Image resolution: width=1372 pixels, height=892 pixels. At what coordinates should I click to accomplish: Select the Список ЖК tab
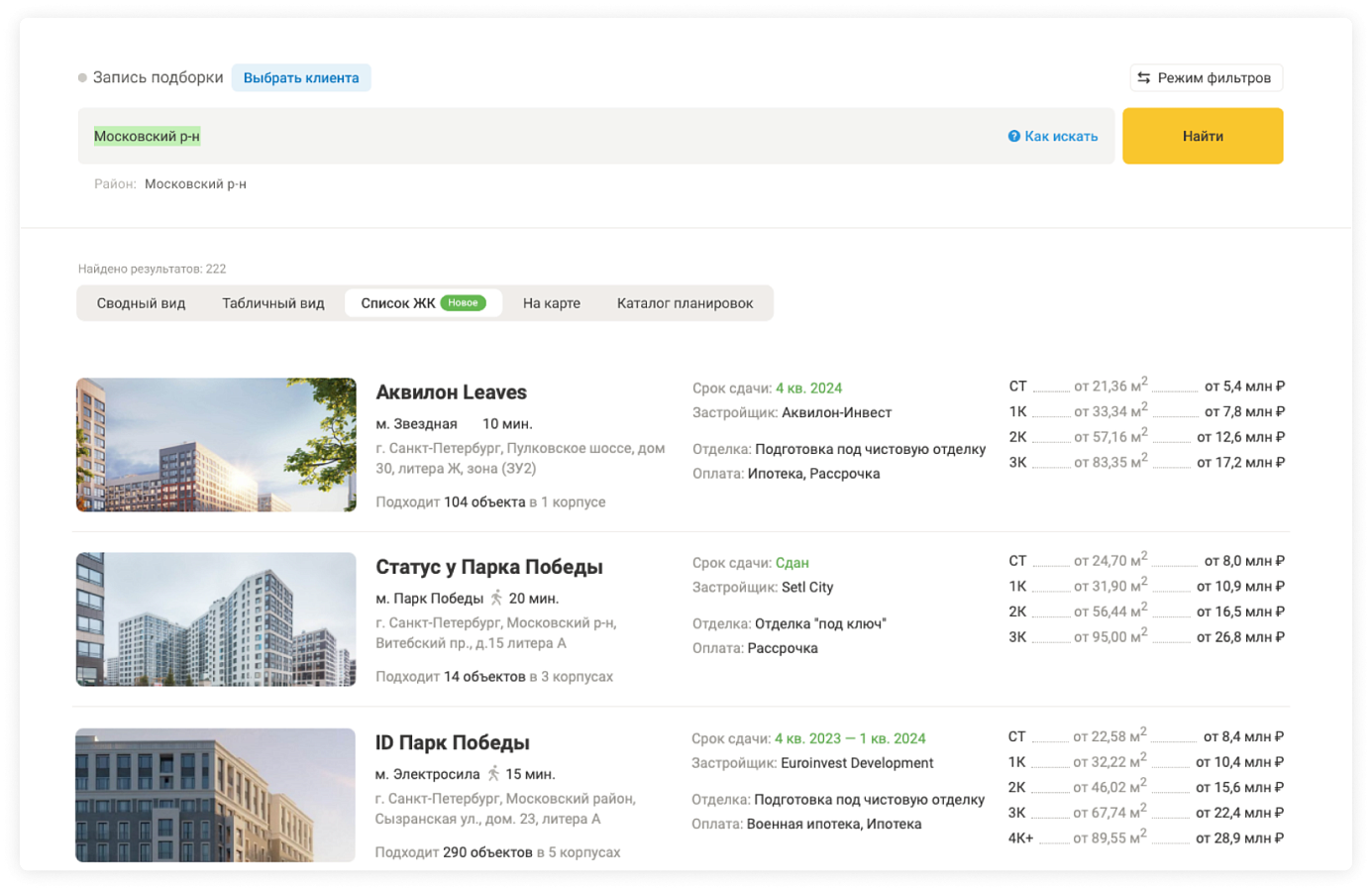coord(423,303)
